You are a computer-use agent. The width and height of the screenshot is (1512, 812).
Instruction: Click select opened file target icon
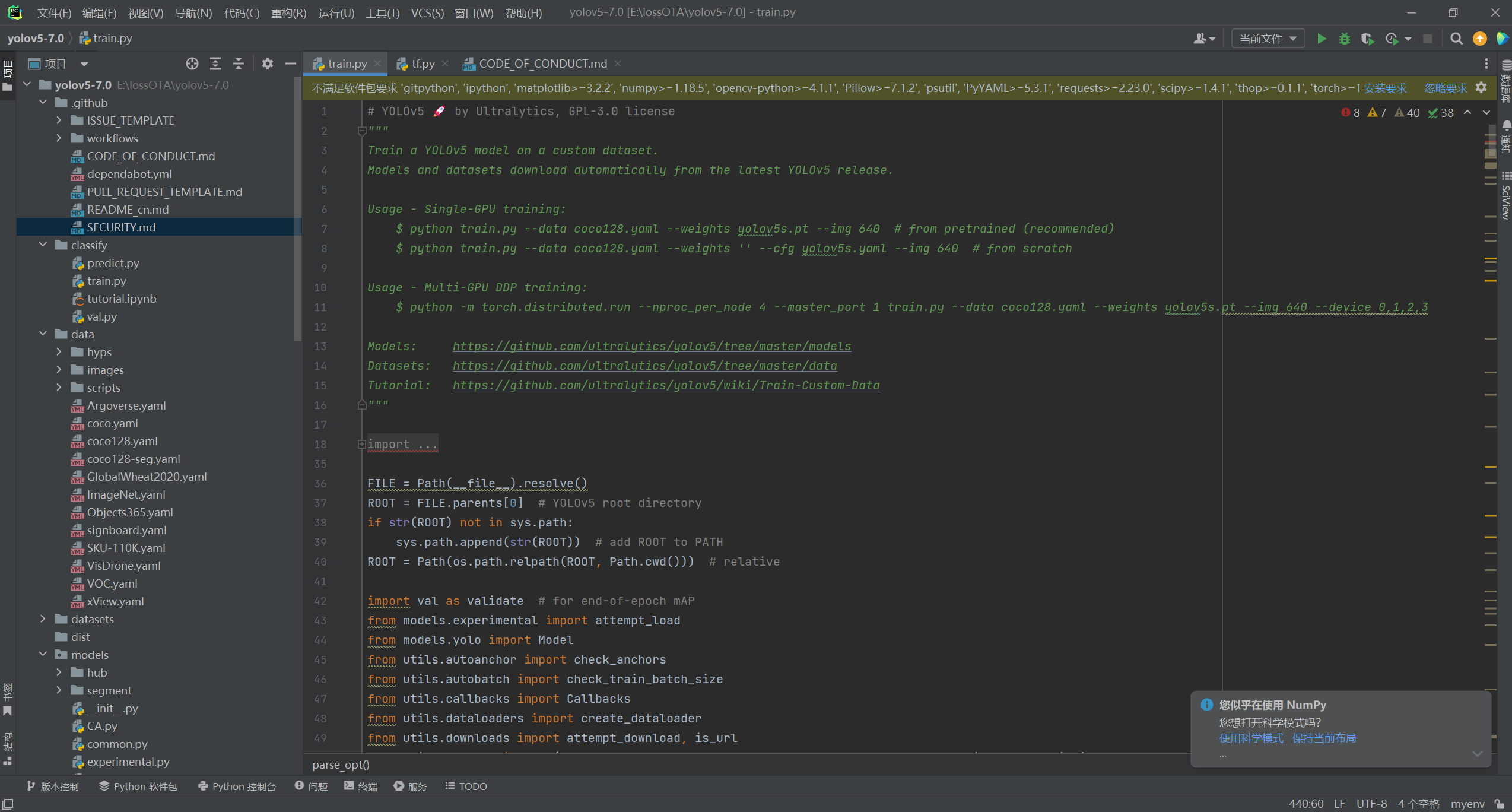(192, 64)
